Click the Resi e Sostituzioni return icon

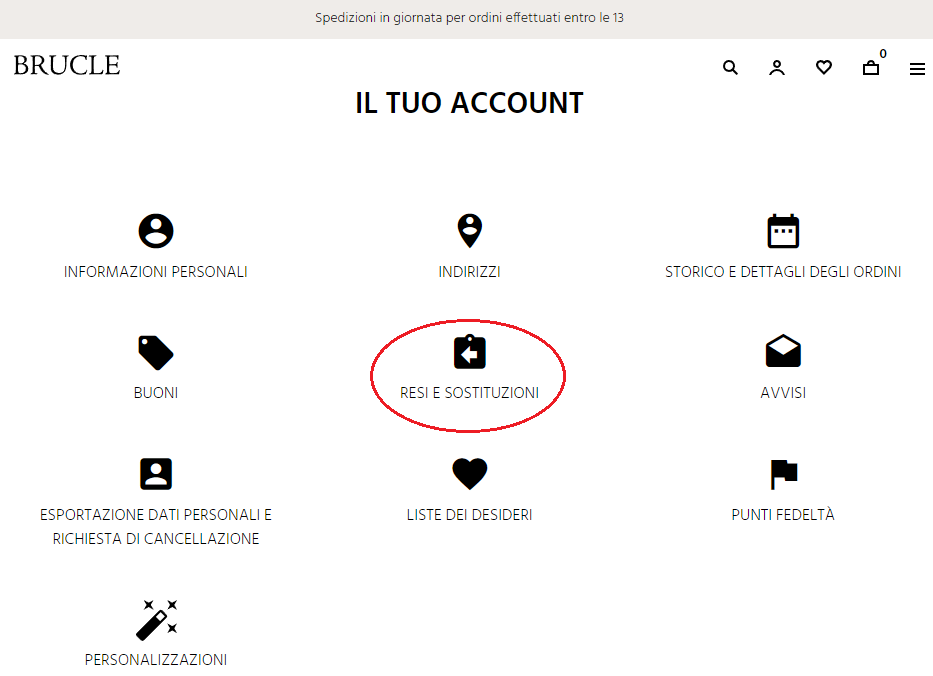click(x=469, y=352)
